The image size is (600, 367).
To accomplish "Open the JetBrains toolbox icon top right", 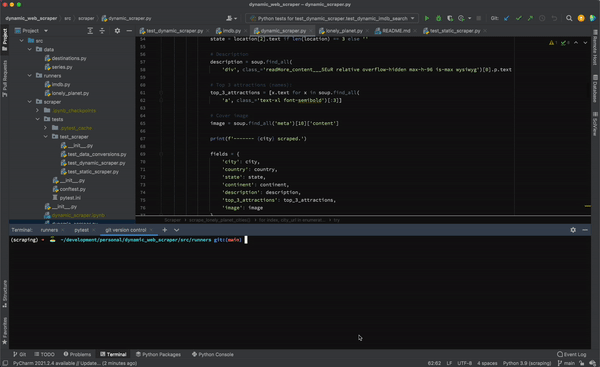I will (x=593, y=18).
